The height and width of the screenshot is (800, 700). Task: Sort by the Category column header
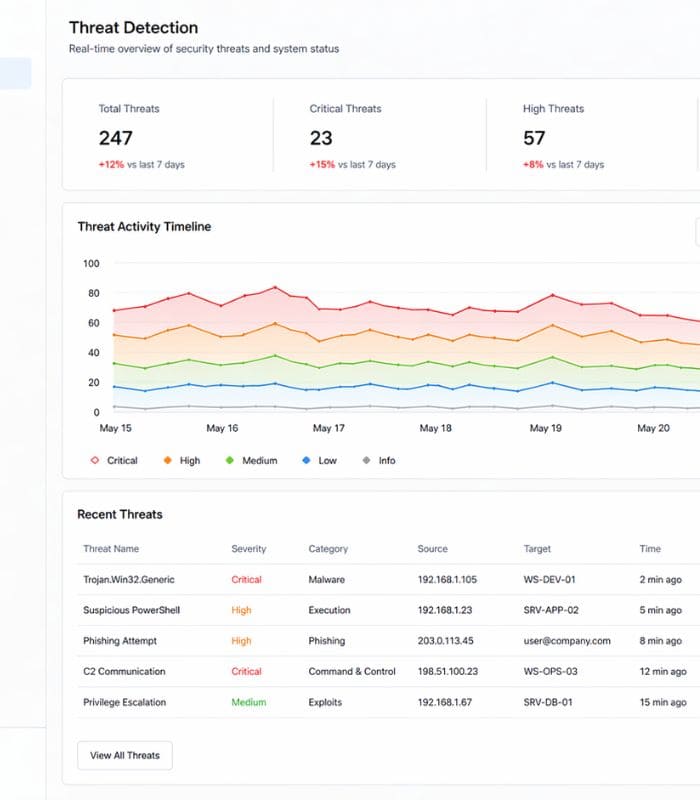(x=328, y=549)
